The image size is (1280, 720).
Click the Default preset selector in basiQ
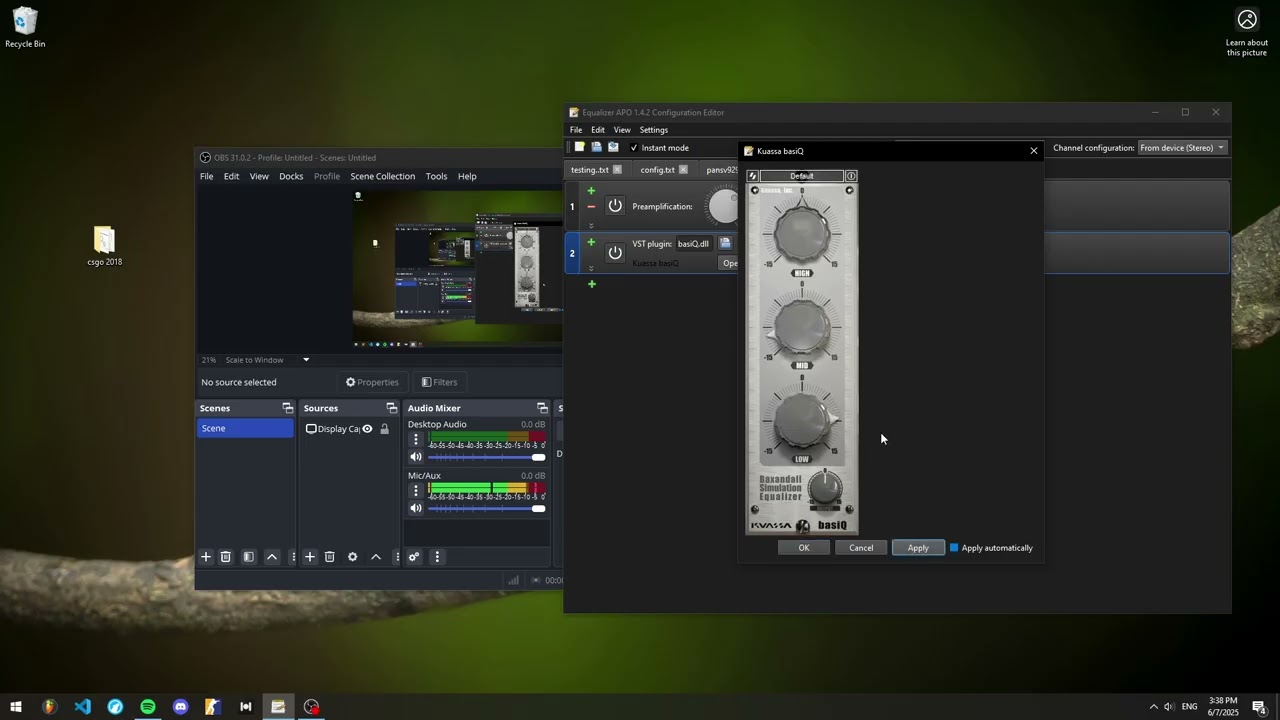pyautogui.click(x=802, y=176)
